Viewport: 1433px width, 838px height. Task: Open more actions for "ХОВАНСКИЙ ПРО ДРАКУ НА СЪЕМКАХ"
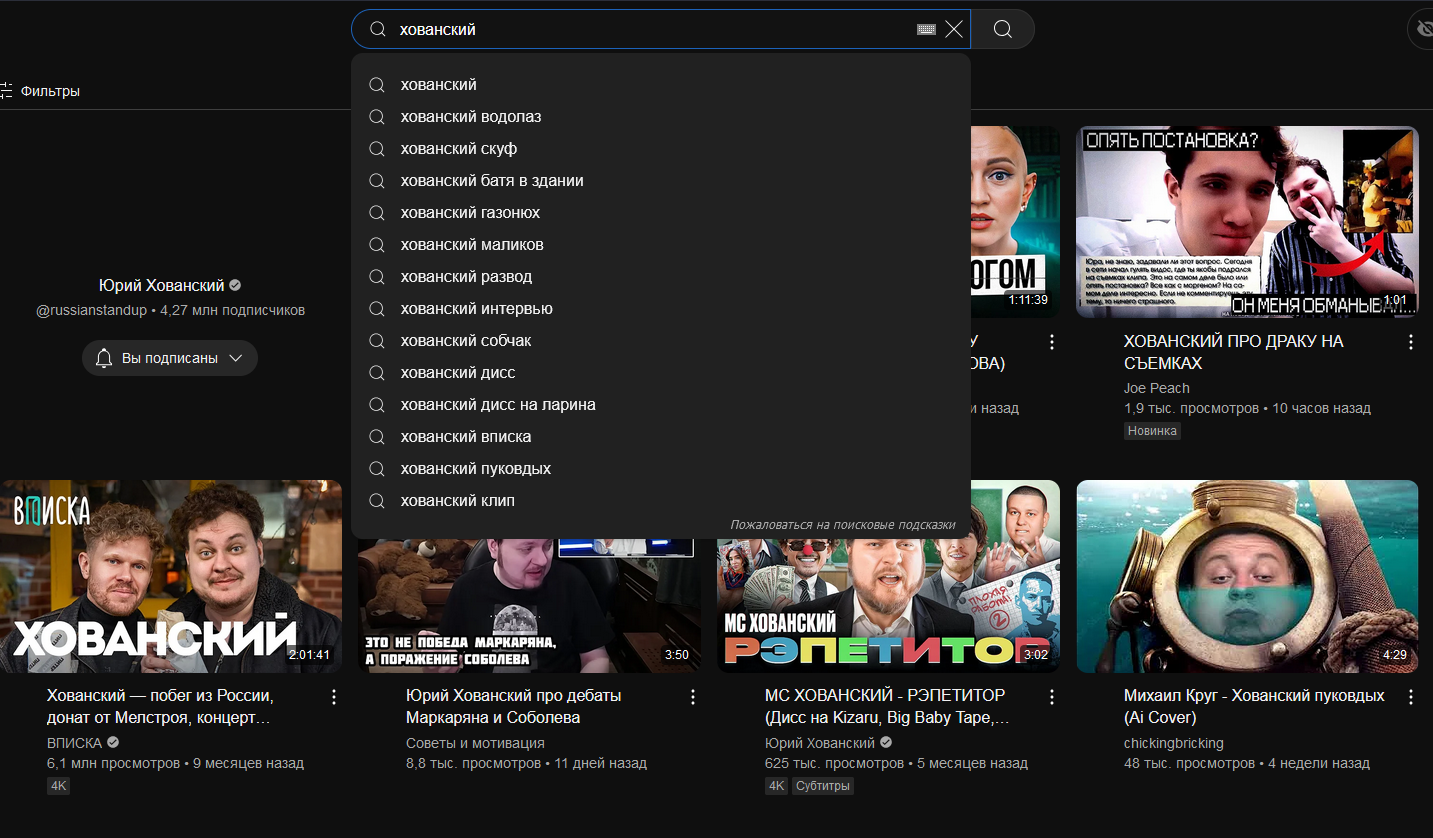[1411, 342]
